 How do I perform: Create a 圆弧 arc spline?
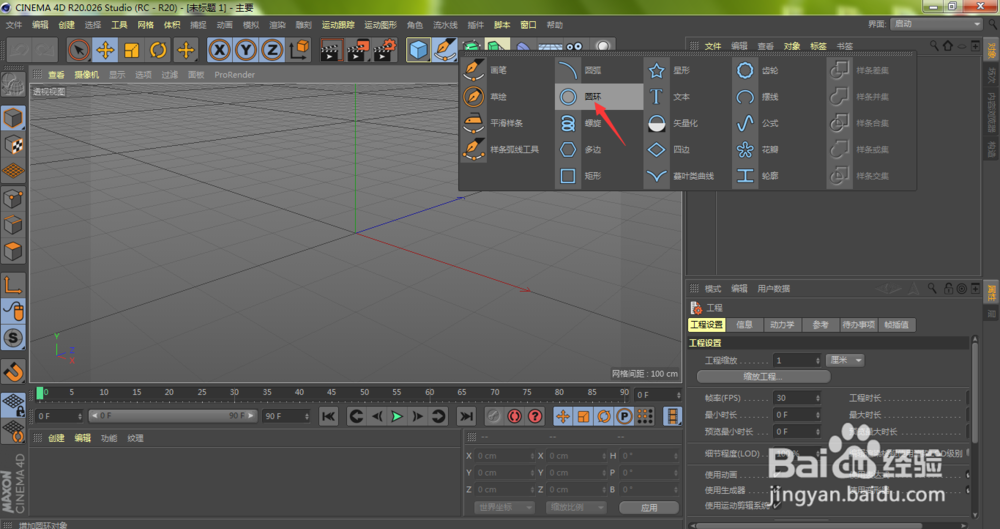[x=599, y=70]
